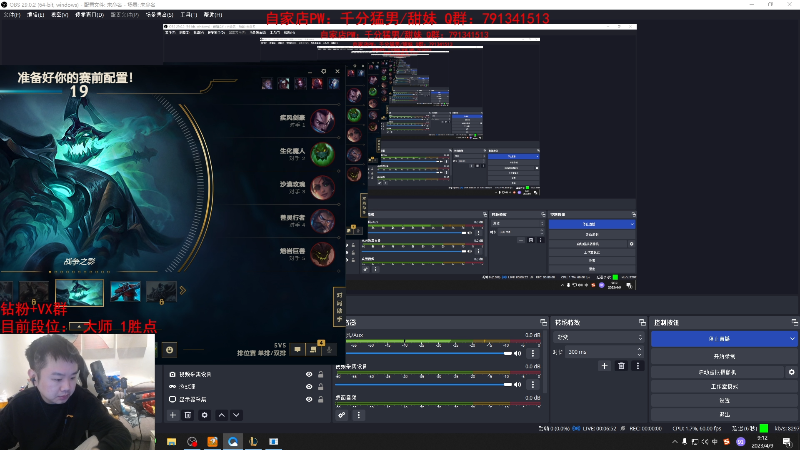Open the 场景集合(S) menu
The image size is (800, 450).
(159, 15)
